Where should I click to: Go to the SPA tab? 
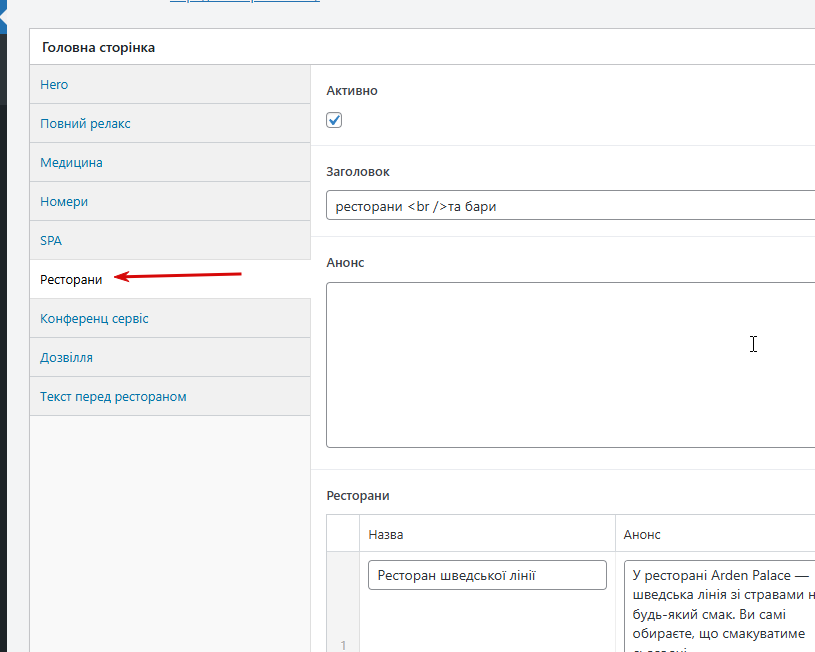pyautogui.click(x=170, y=240)
